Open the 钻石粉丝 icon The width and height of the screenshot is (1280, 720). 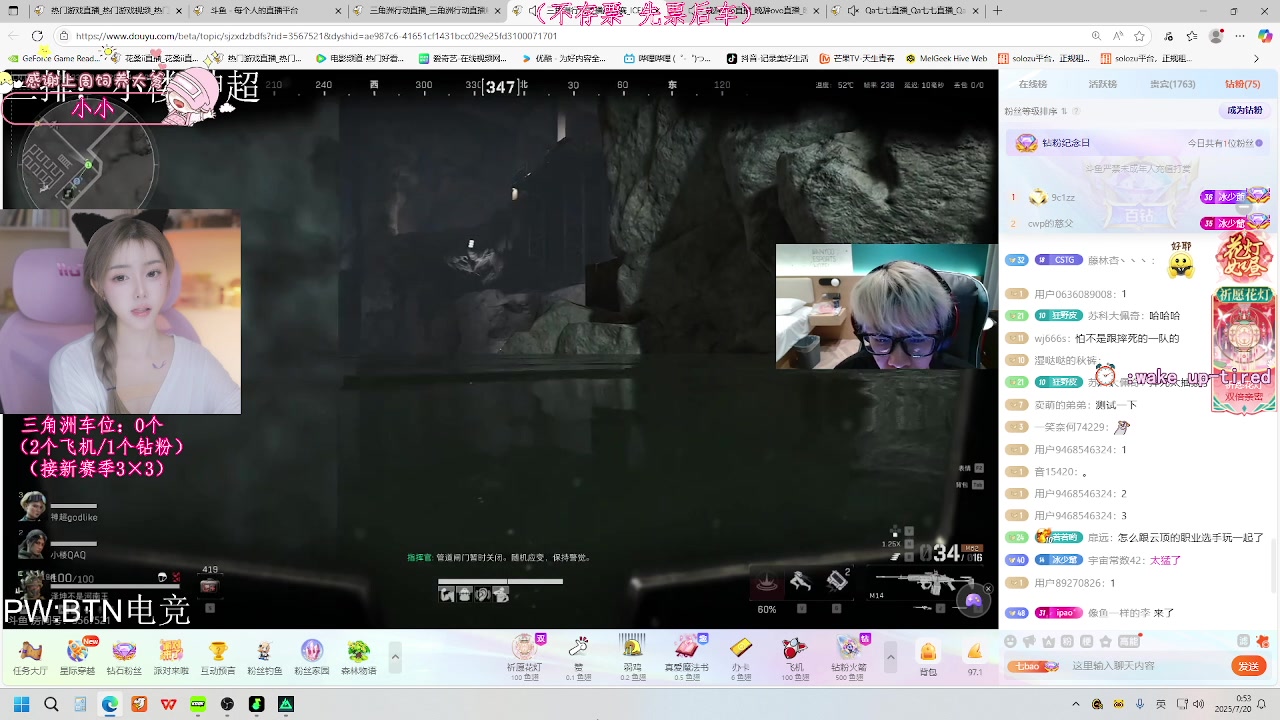124,657
